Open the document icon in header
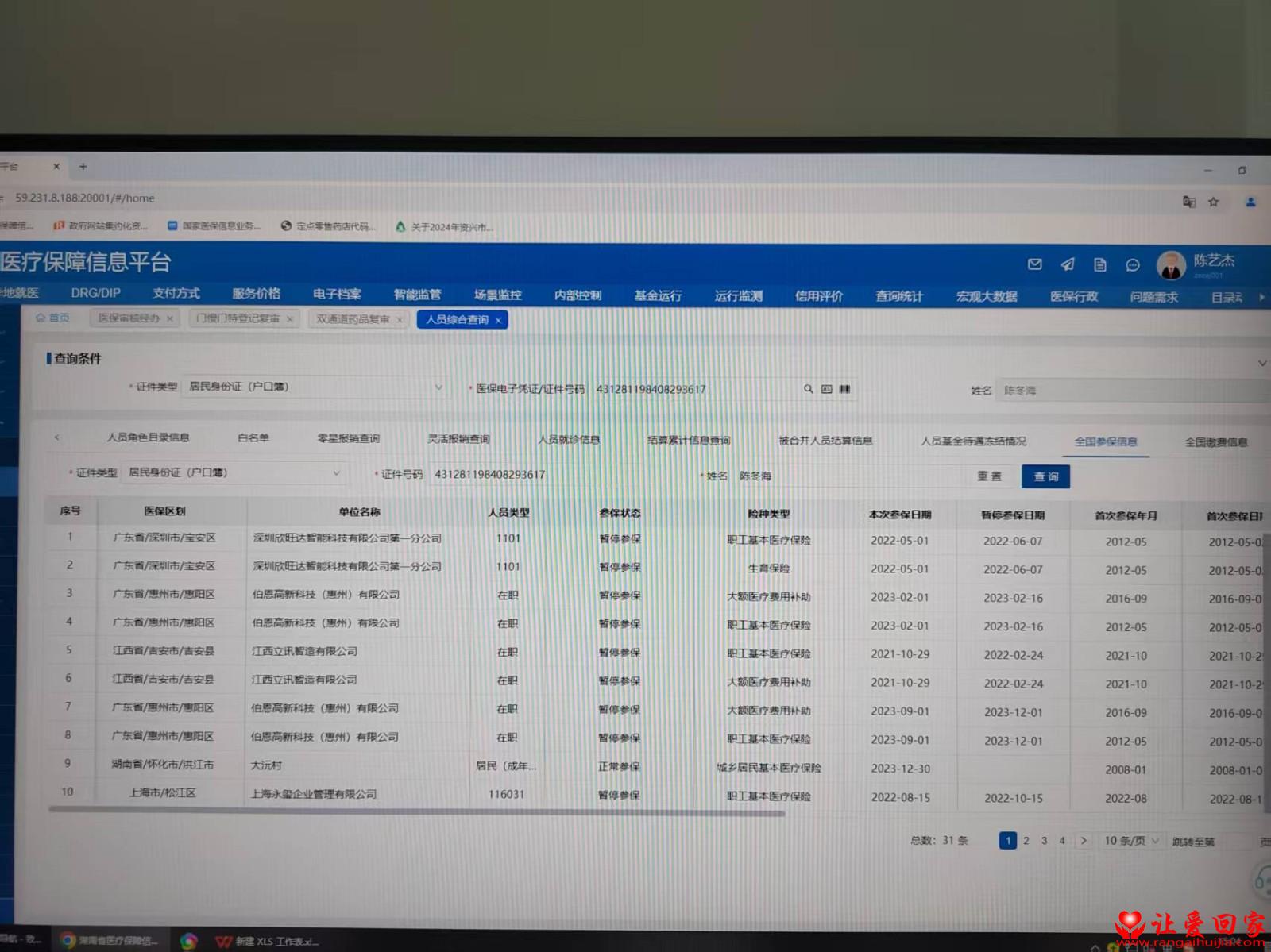The width and height of the screenshot is (1271, 952). 1100,265
